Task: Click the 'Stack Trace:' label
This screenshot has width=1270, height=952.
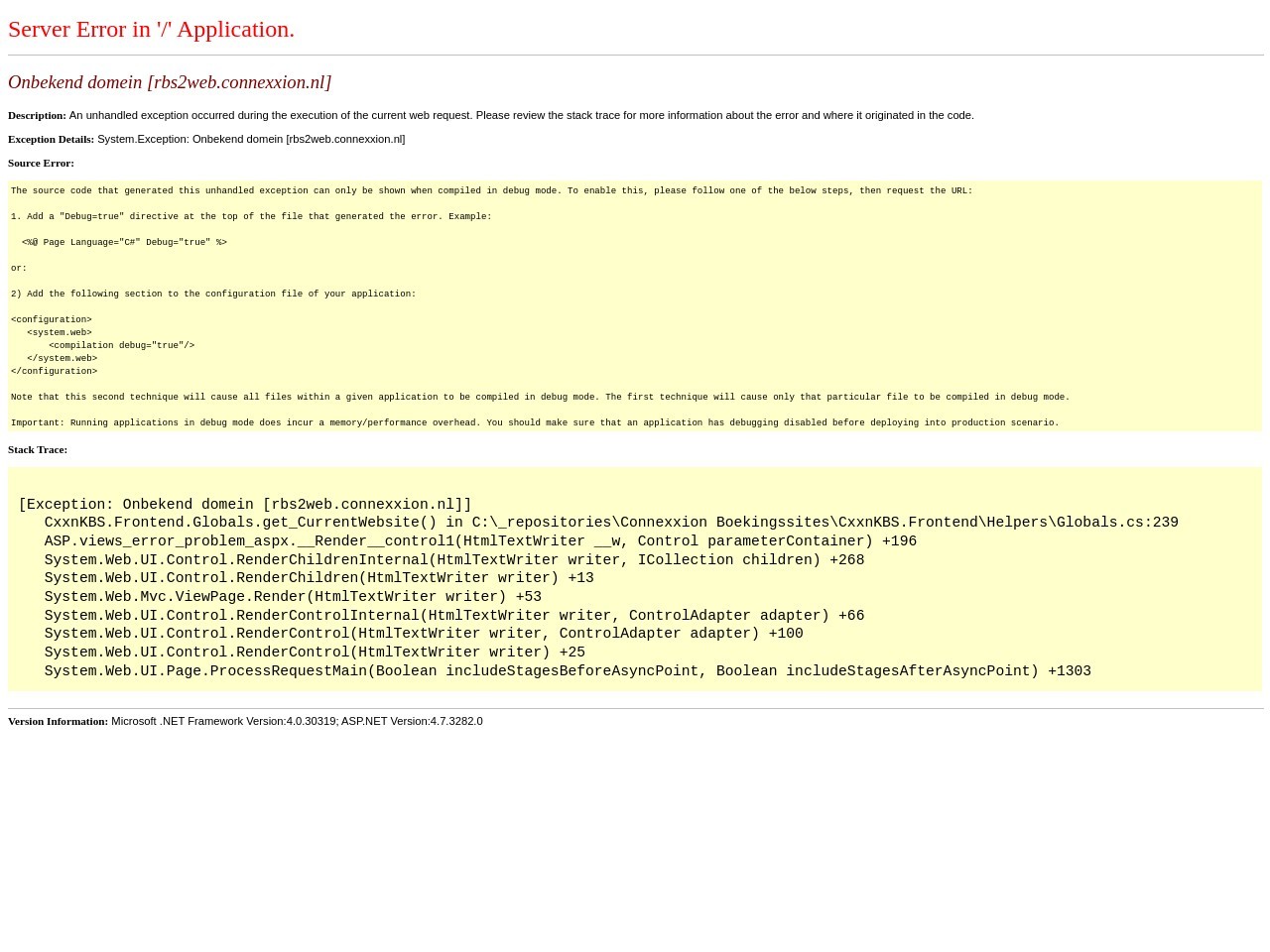Action: pyautogui.click(x=38, y=449)
